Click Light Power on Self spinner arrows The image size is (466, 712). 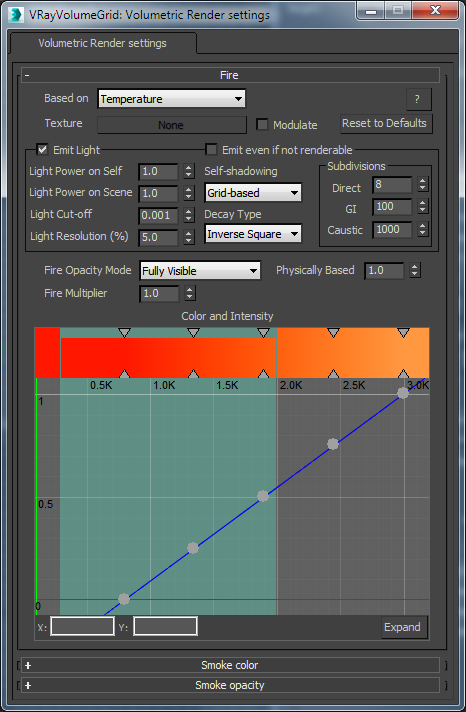coord(189,171)
